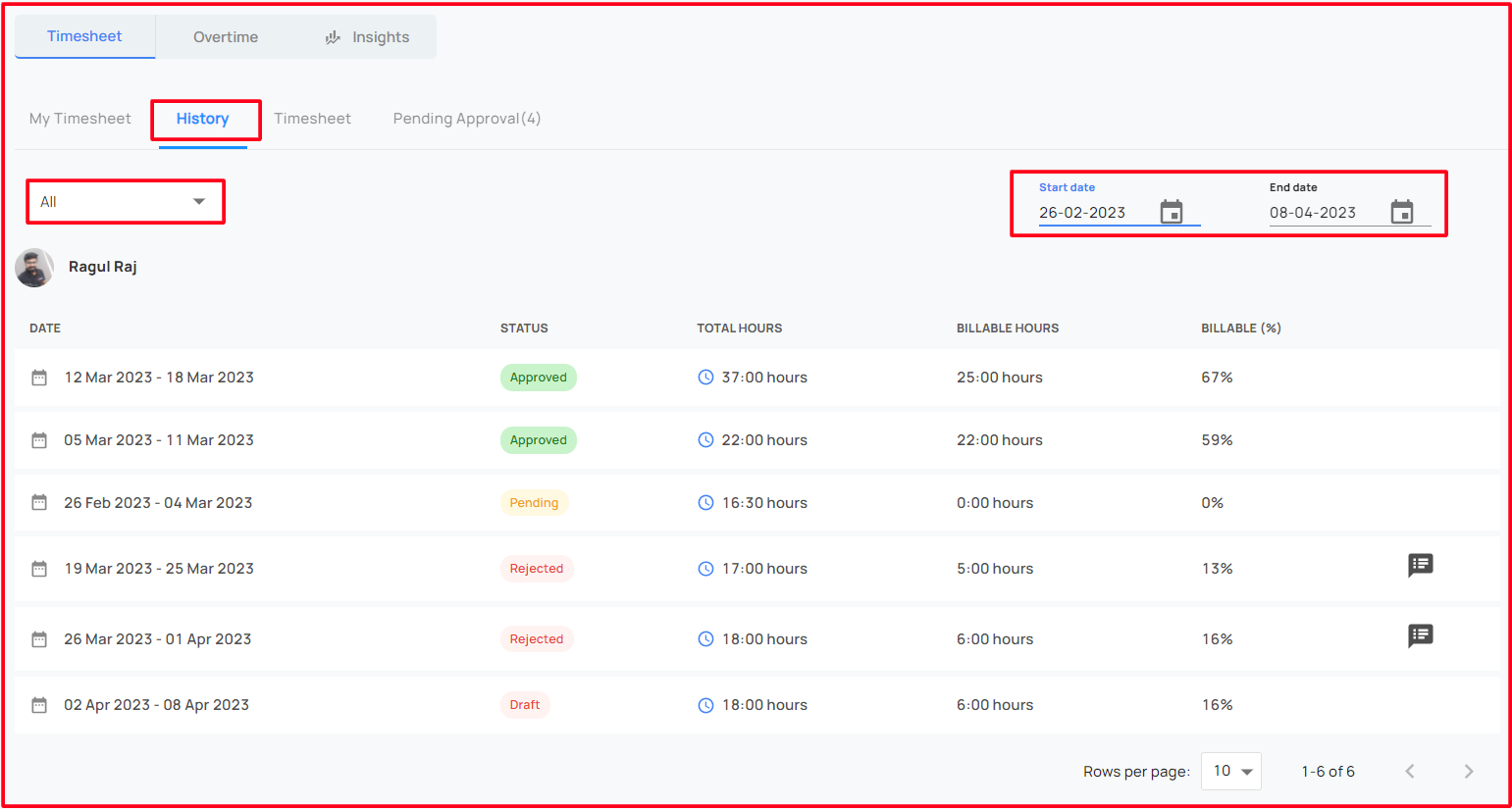
Task: Click Ragul Raj's profile avatar
Action: [x=34, y=268]
